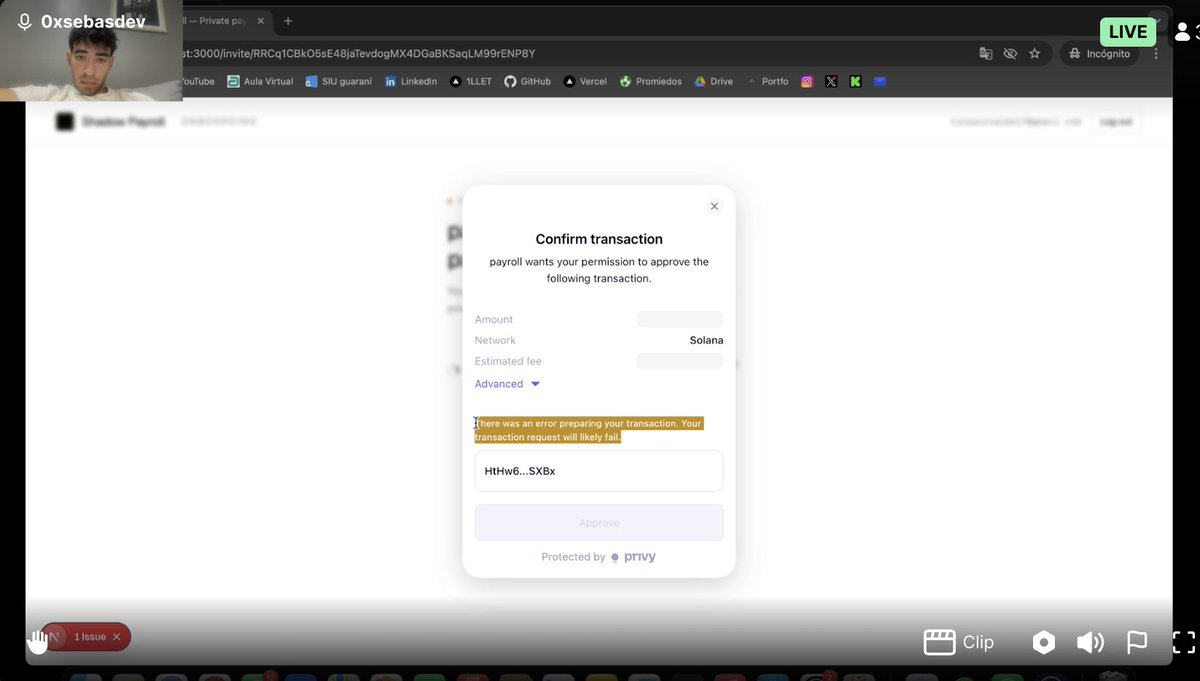
Task: Click the Incógnito profile chip
Action: (x=1099, y=53)
